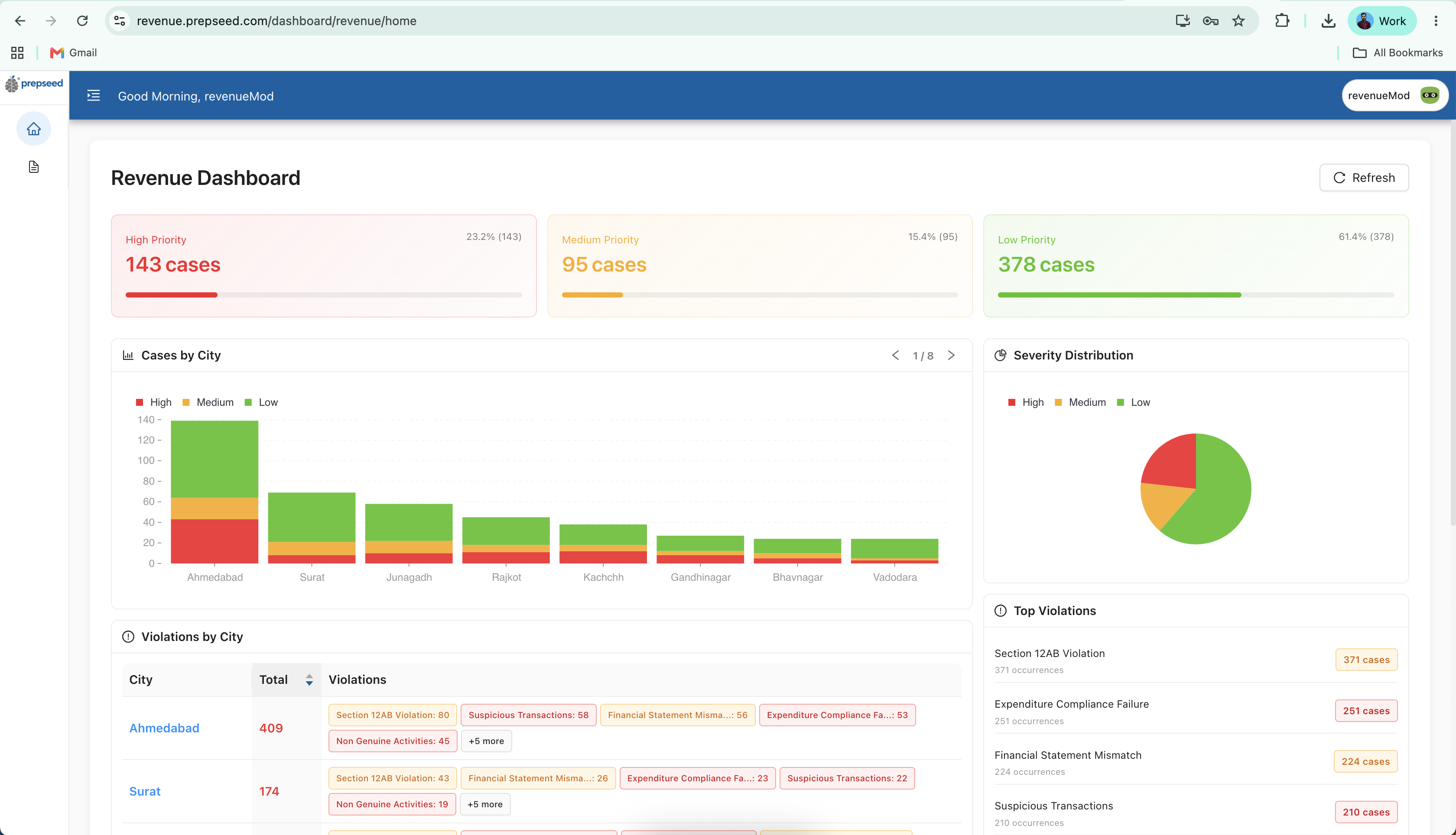
Task: Click the 224 cases badge
Action: (1365, 762)
